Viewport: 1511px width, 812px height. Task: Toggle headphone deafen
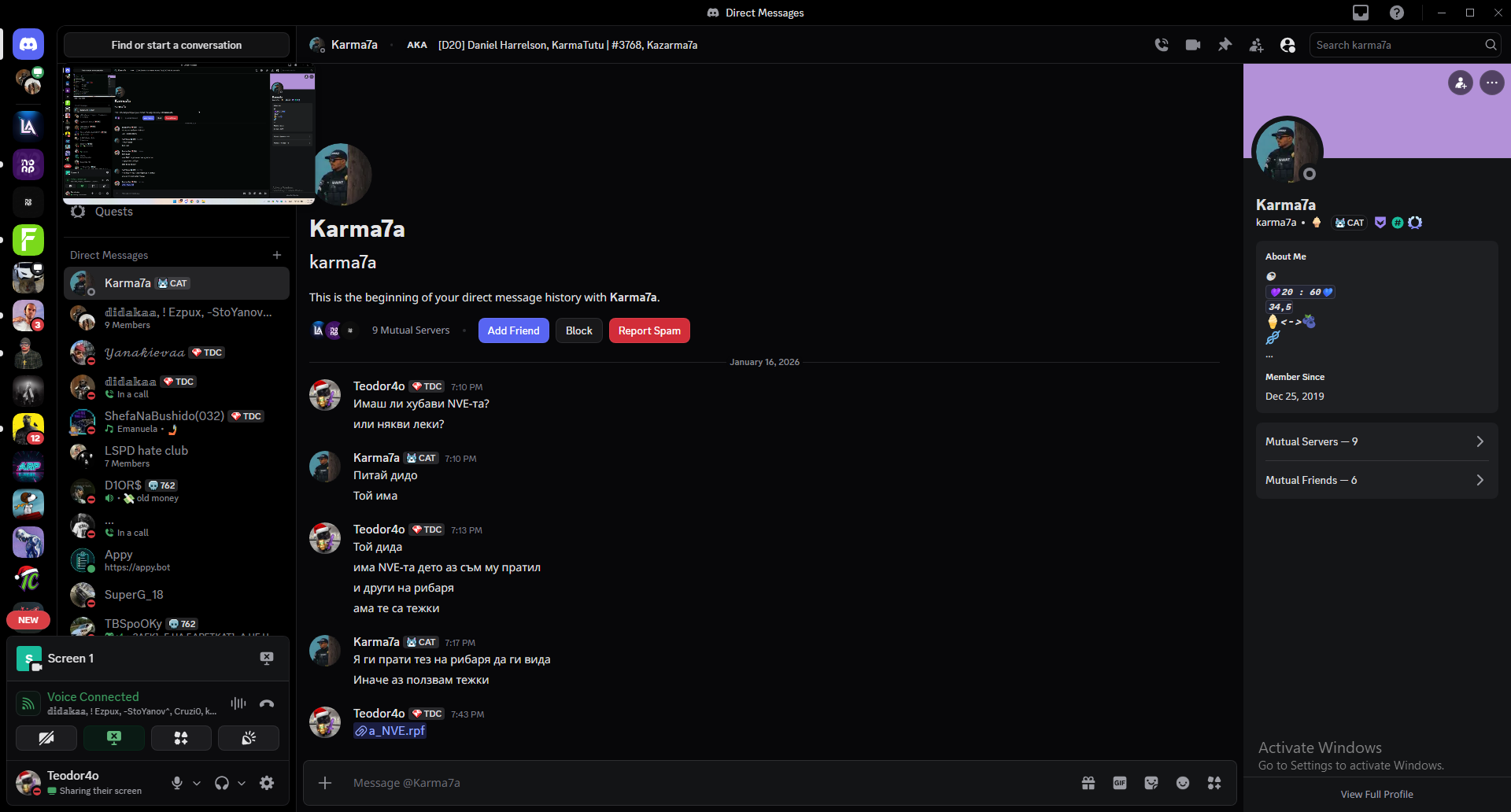[222, 783]
